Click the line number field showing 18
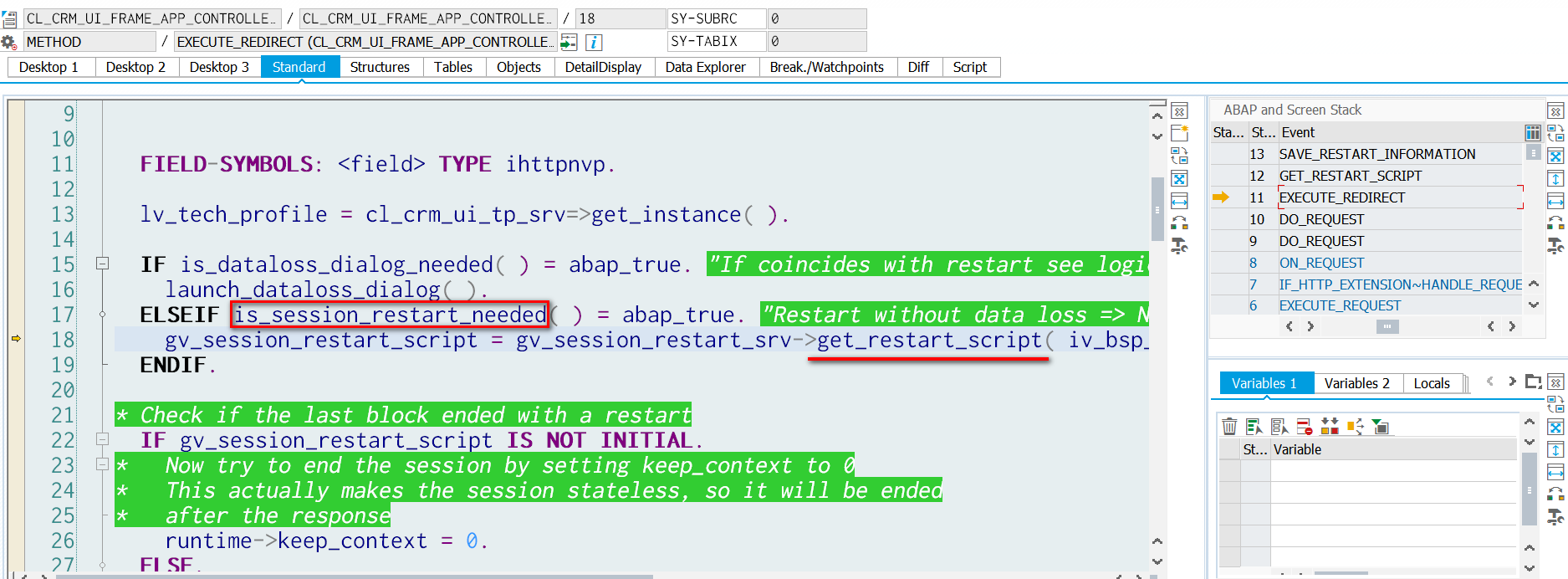This screenshot has height=579, width=1568. click(x=621, y=18)
